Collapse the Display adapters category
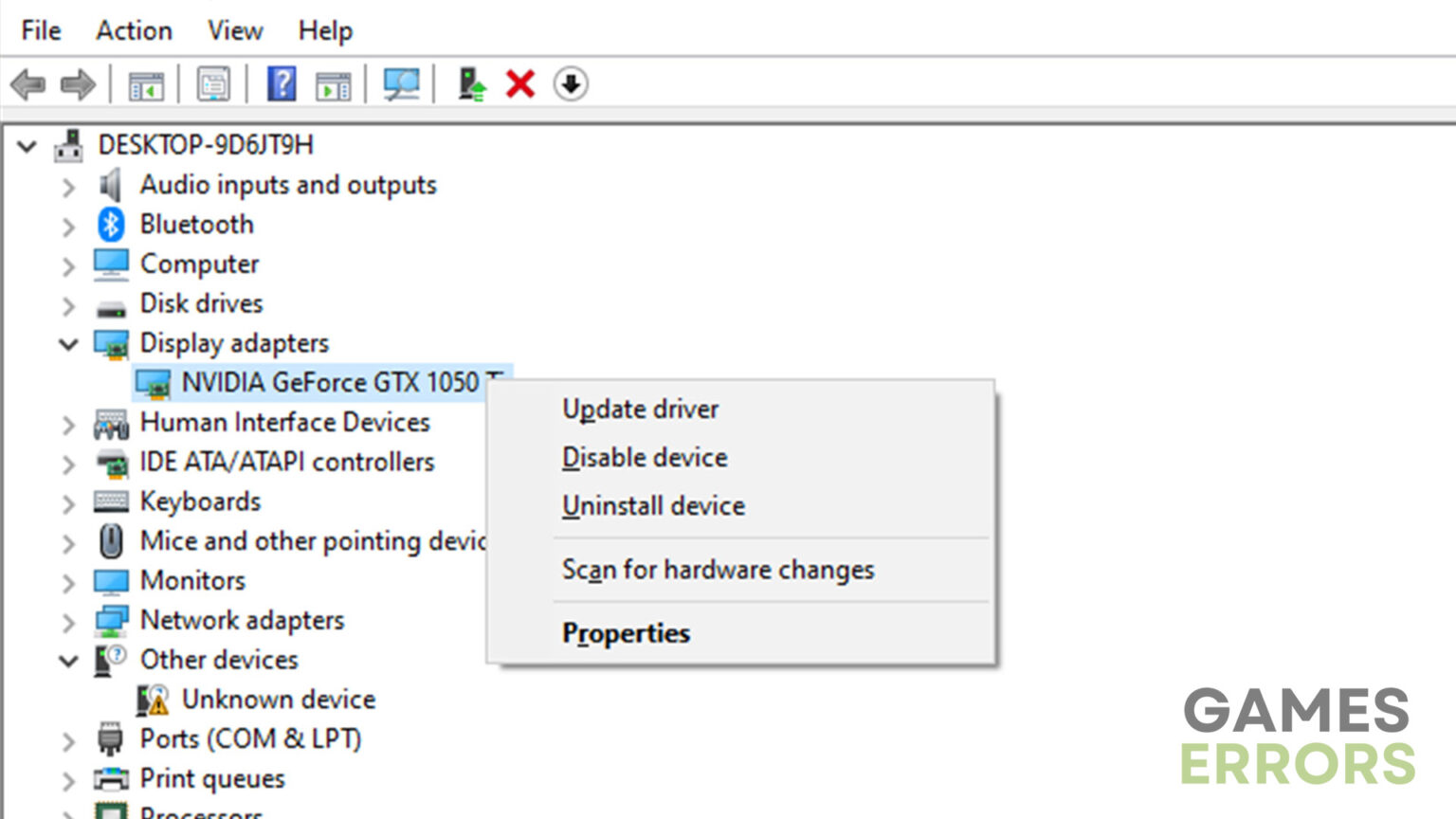Screen dimensions: 1456x819 tap(66, 343)
